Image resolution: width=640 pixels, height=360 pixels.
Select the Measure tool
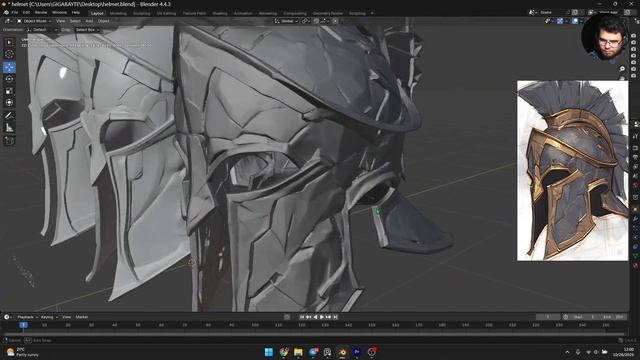[x=9, y=128]
